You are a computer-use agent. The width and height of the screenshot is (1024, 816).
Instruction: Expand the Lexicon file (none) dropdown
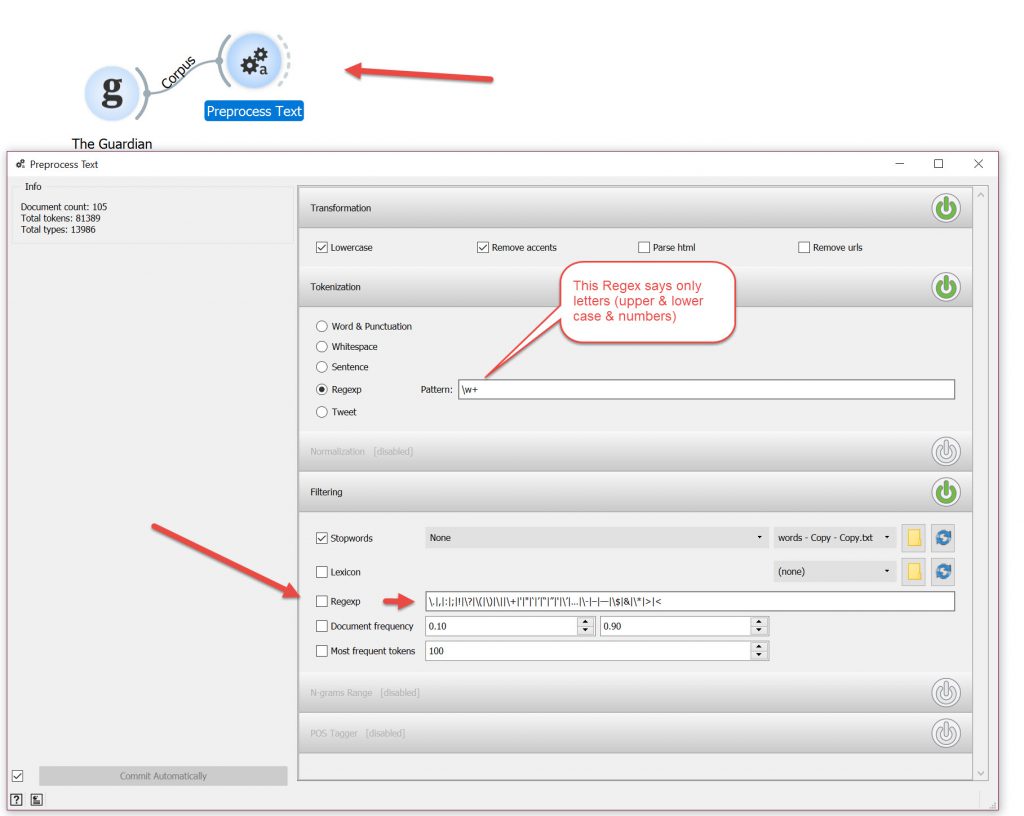click(833, 572)
